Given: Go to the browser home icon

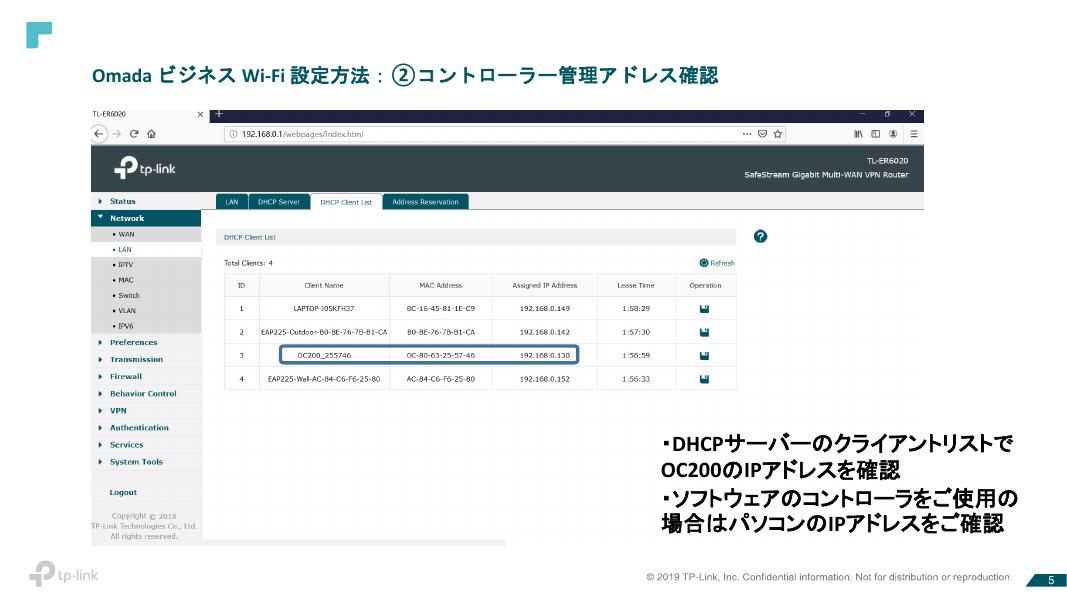Looking at the screenshot, I should point(150,134).
